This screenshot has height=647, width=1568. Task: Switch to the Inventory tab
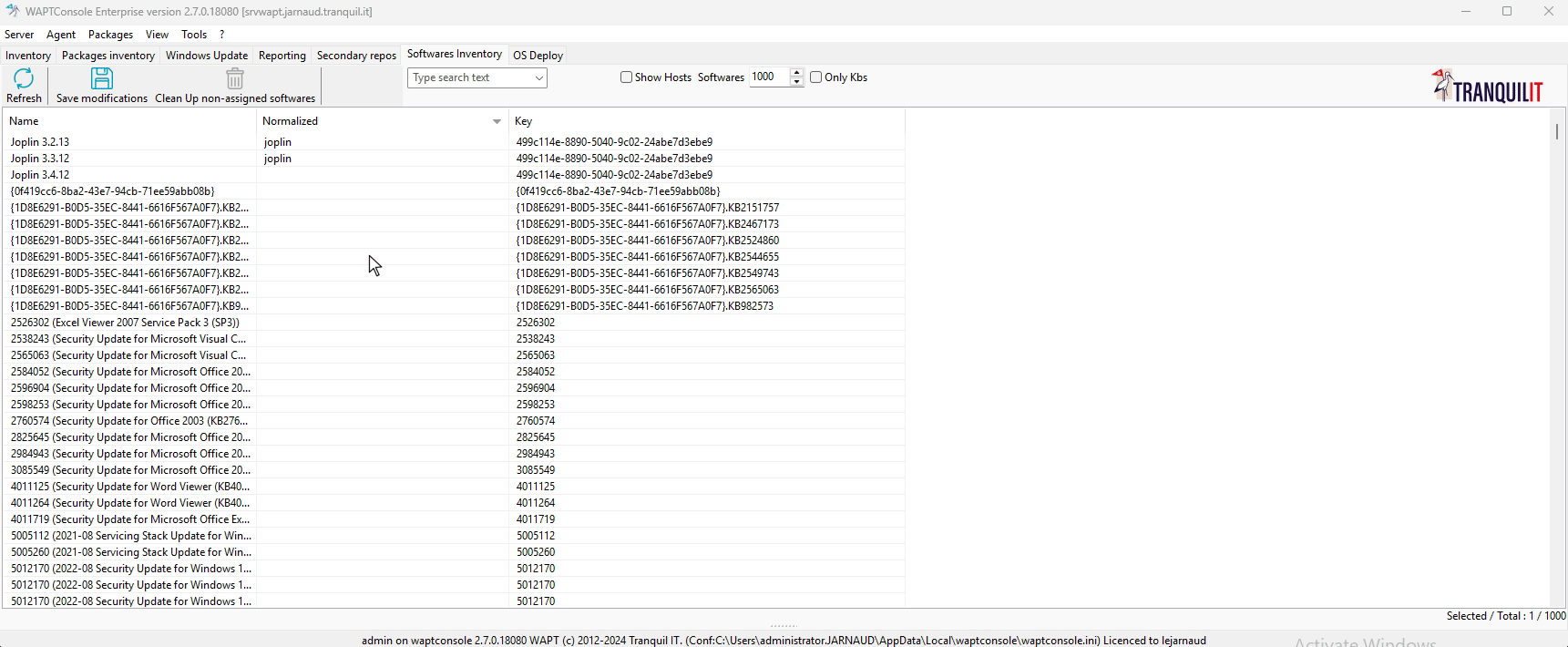pos(28,56)
